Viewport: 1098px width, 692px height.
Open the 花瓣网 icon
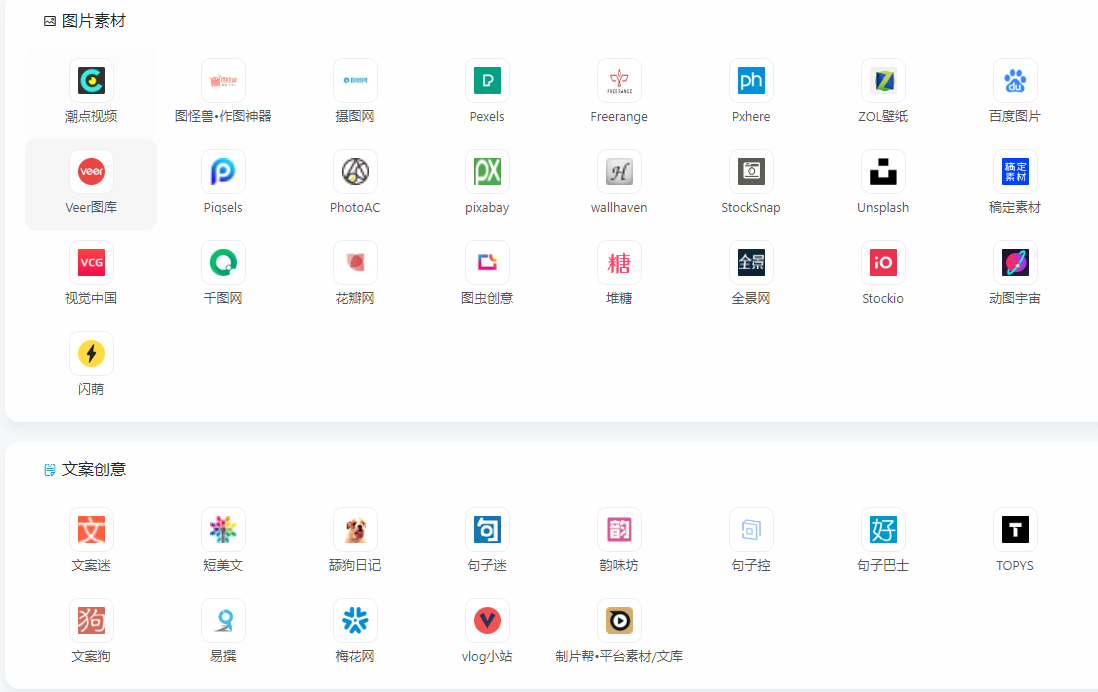[355, 263]
